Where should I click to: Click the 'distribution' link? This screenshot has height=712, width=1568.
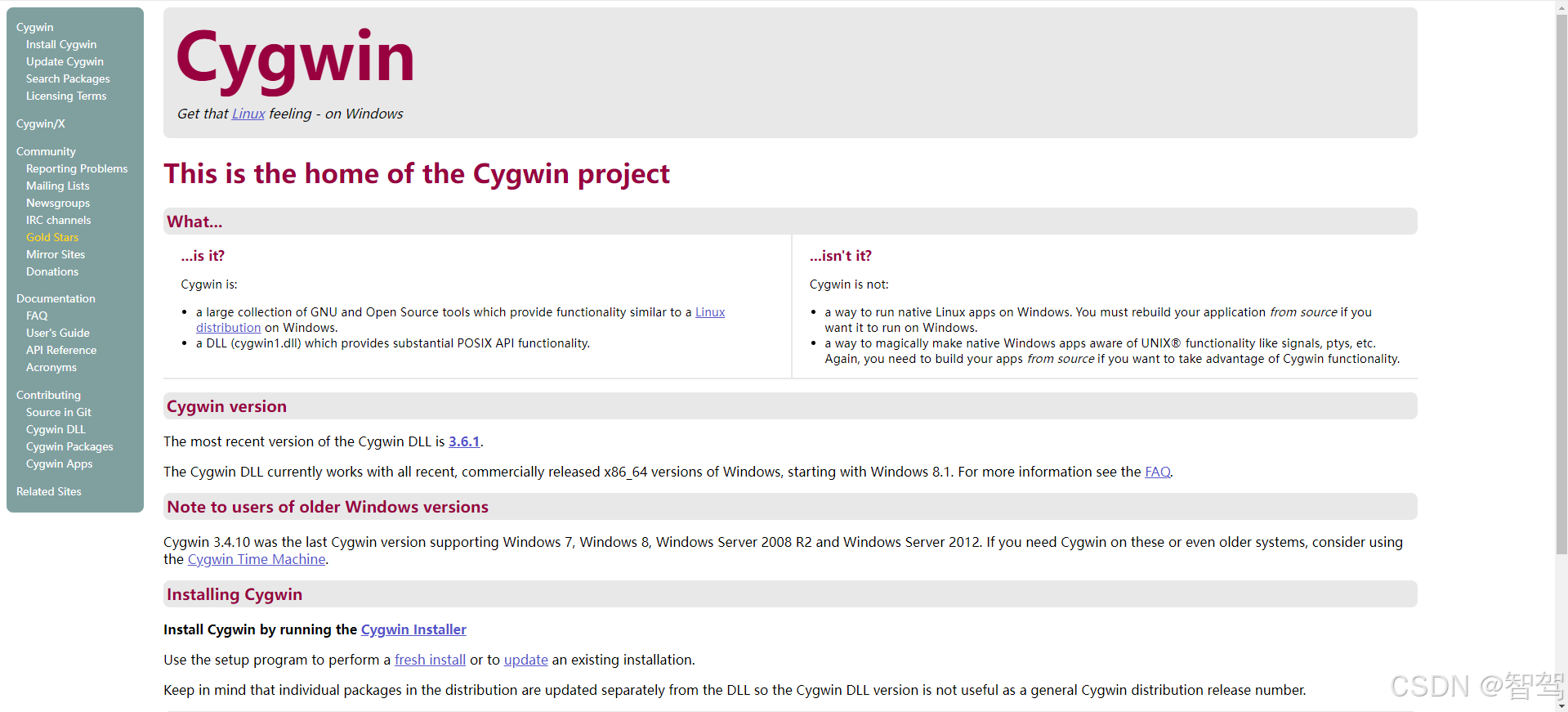228,328
